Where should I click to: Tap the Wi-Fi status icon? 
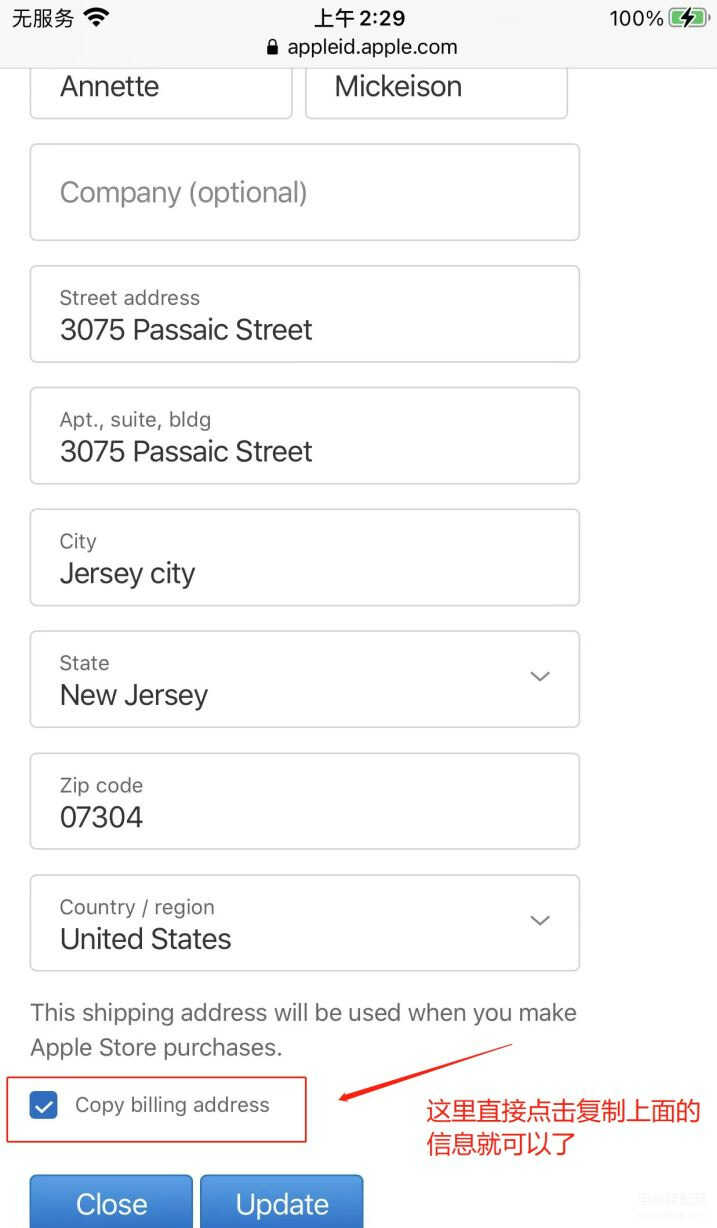[x=97, y=17]
